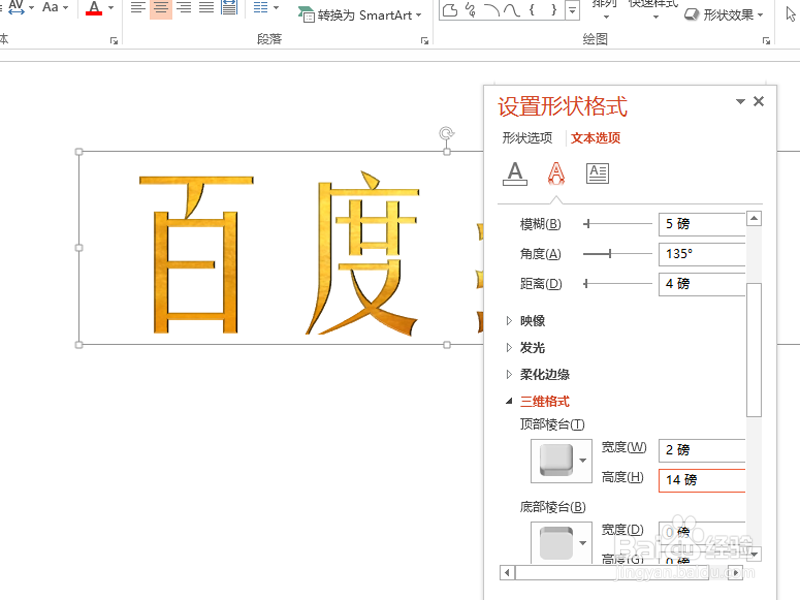Open text fill and outline icon
This screenshot has height=600, width=800.
[515, 173]
